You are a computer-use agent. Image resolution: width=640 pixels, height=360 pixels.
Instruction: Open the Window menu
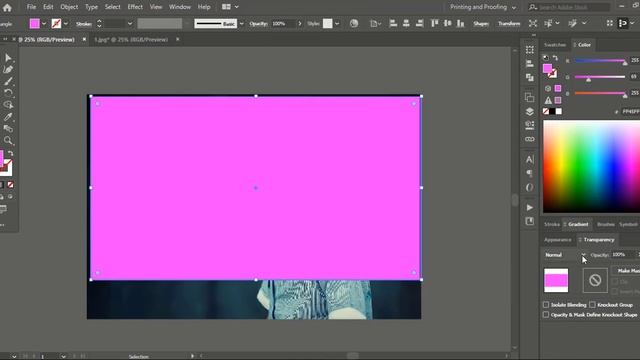click(180, 7)
